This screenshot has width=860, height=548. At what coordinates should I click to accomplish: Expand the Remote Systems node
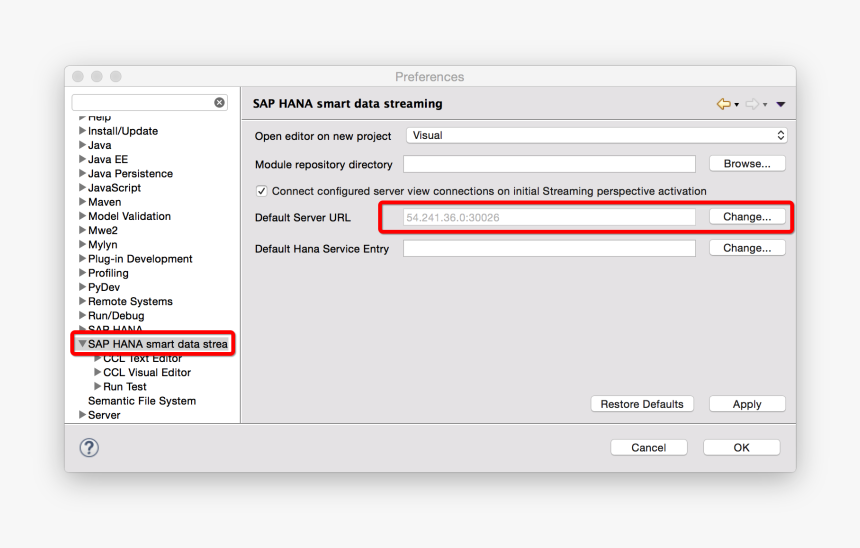point(82,301)
